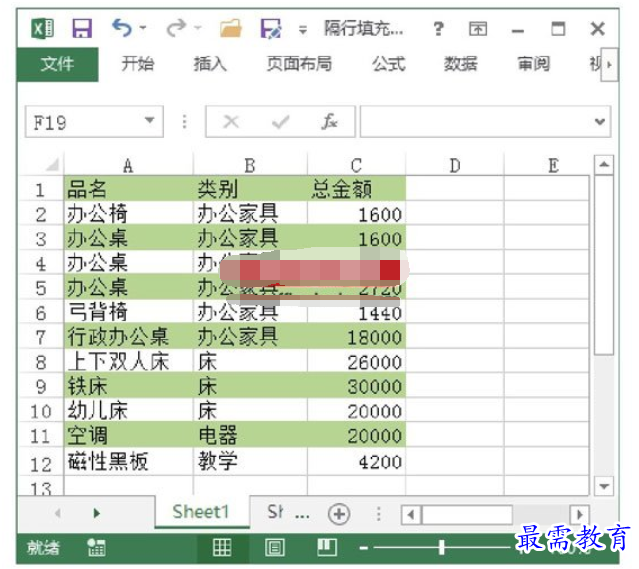Open Insert Function fx dialog
639x569 pixels.
[x=329, y=121]
